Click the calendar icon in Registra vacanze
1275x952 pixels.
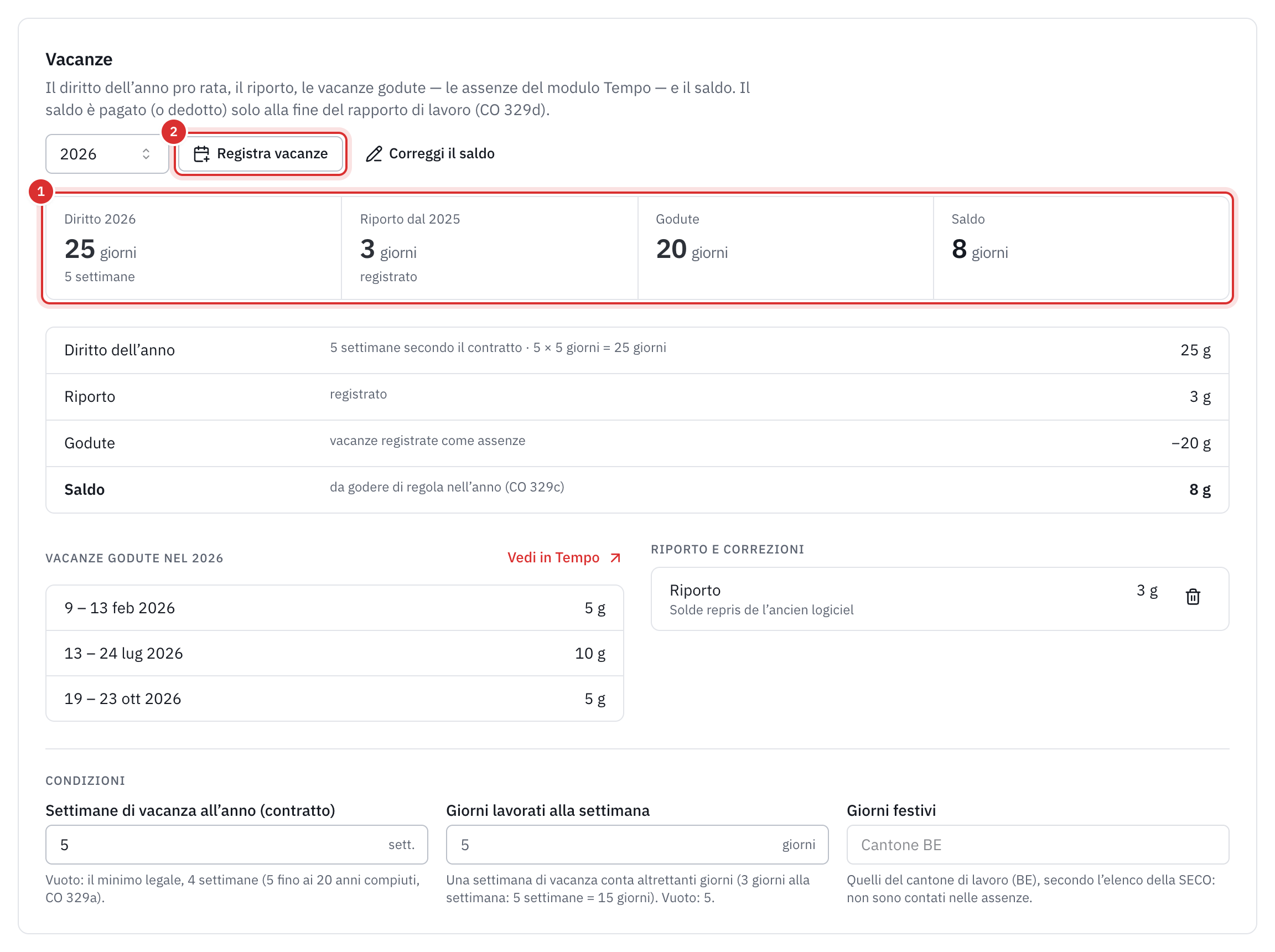[x=201, y=154]
